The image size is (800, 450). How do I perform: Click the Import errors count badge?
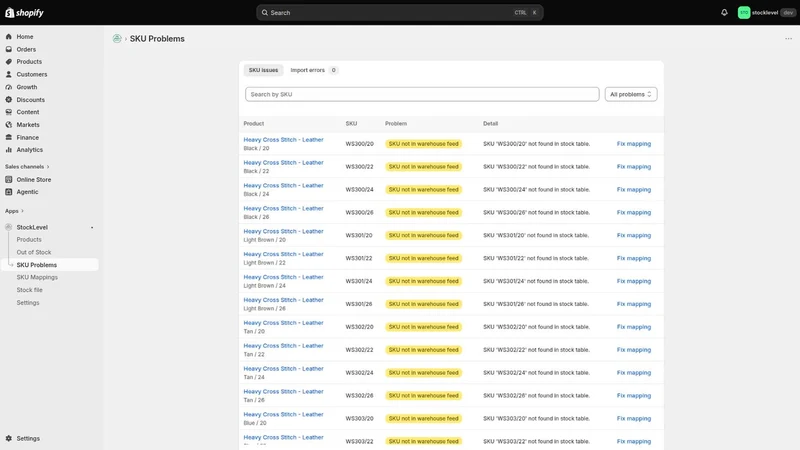[x=333, y=70]
